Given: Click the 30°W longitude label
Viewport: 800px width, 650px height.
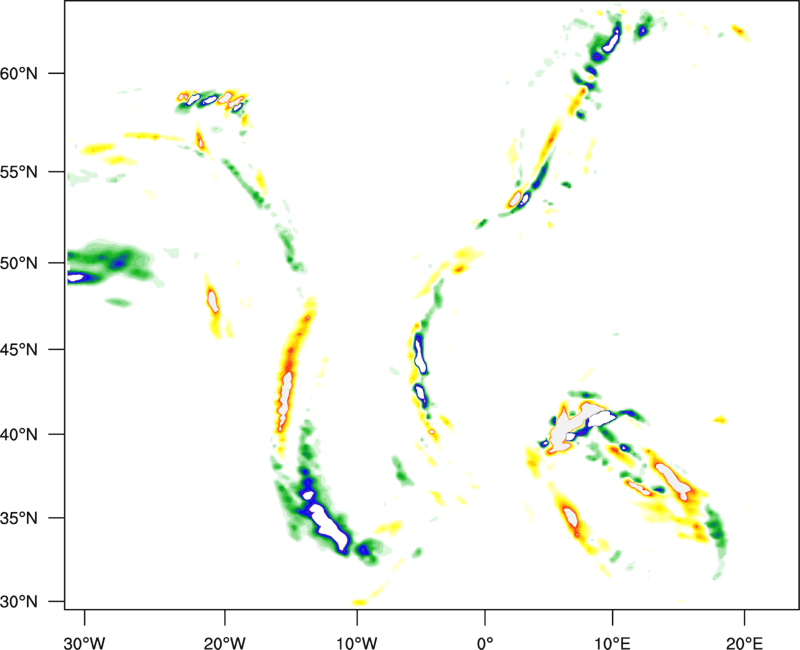Looking at the screenshot, I should (x=85, y=643).
